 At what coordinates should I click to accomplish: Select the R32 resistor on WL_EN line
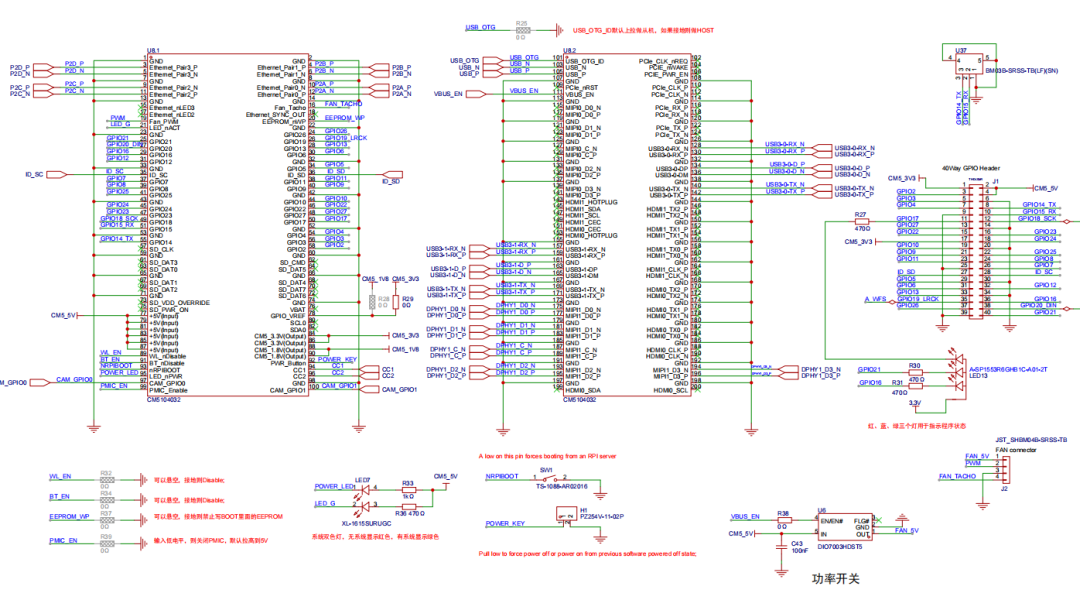click(x=106, y=480)
